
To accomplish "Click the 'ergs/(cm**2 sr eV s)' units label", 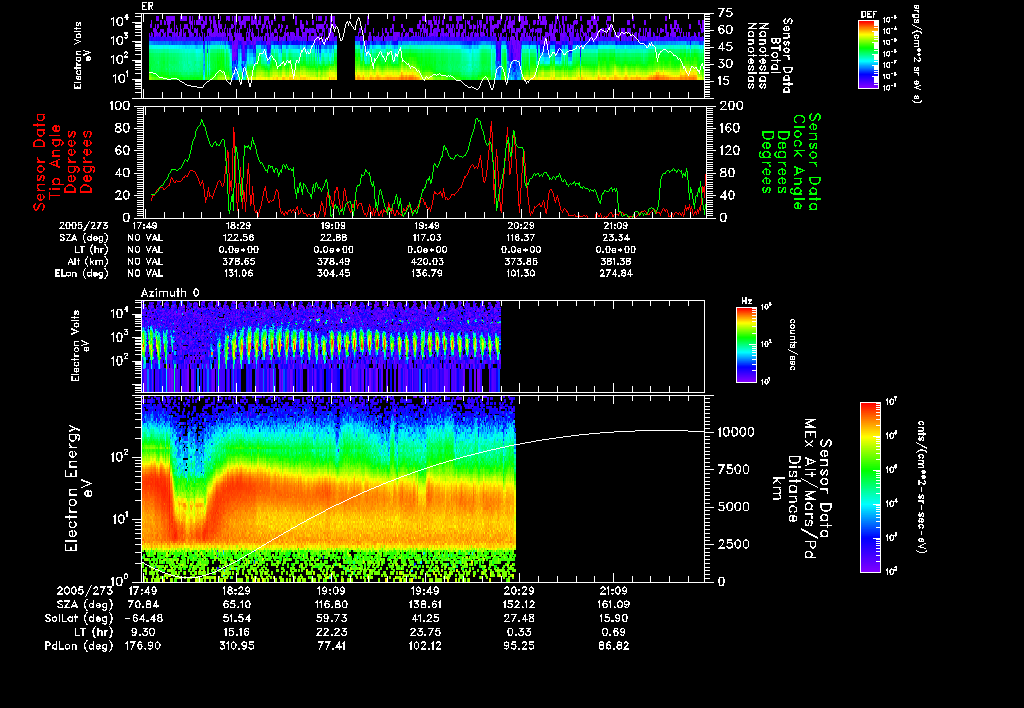I will [916, 53].
